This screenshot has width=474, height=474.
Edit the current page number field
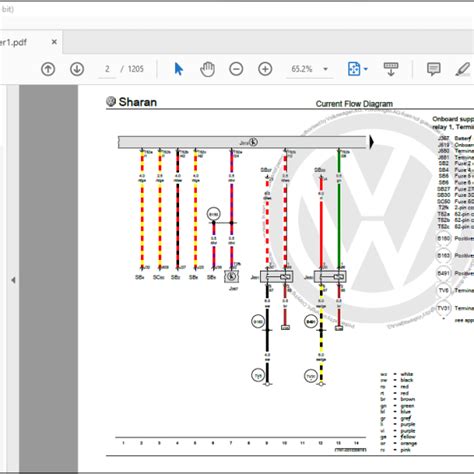107,69
